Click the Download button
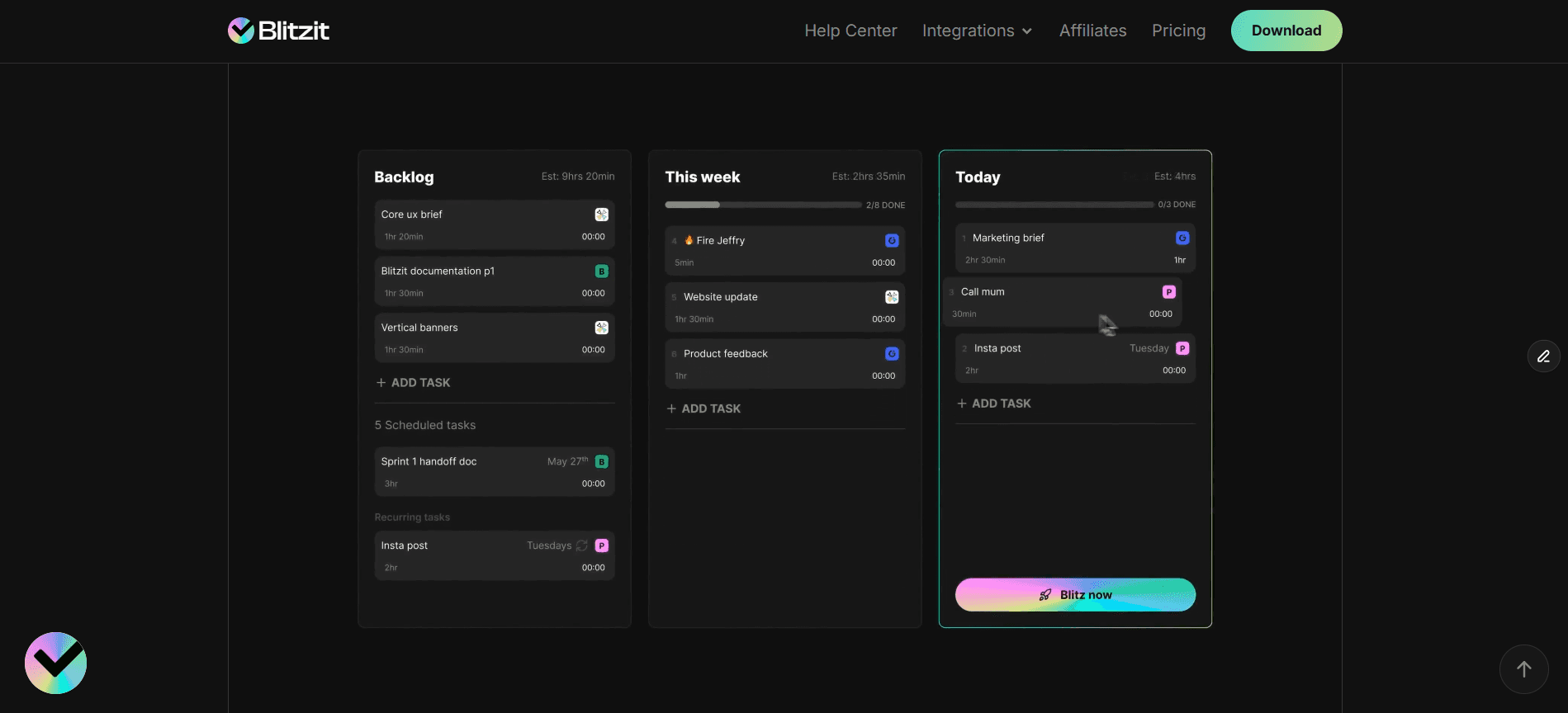 1286,31
